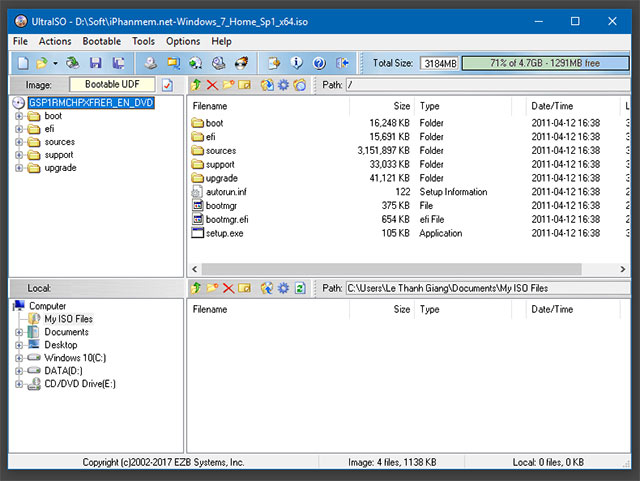Click the red Delete X in image toolbar

(x=212, y=85)
